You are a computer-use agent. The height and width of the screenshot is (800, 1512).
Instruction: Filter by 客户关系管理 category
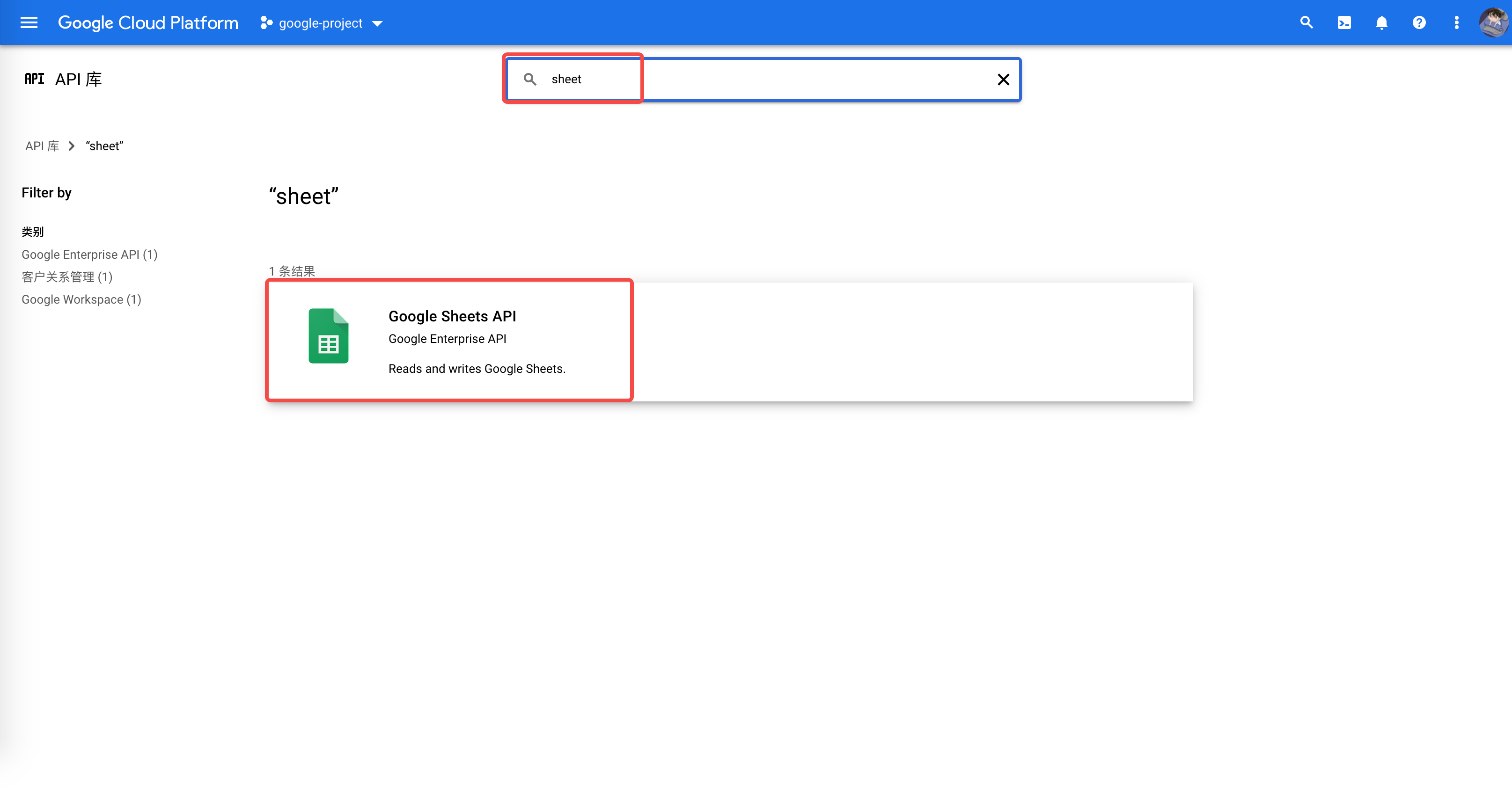point(66,277)
